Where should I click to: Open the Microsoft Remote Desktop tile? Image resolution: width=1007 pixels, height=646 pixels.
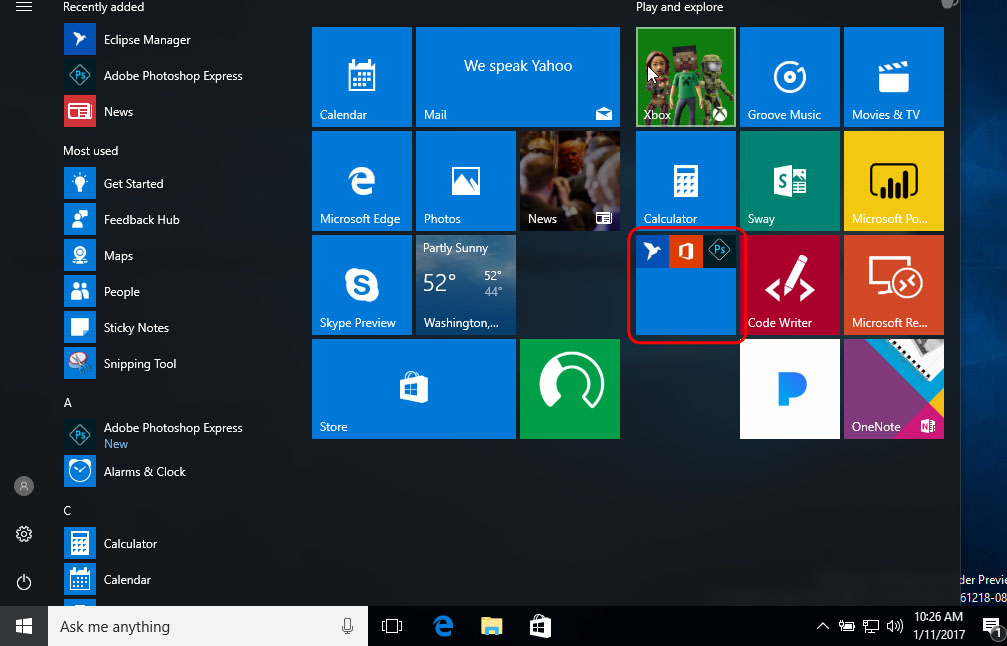point(894,285)
